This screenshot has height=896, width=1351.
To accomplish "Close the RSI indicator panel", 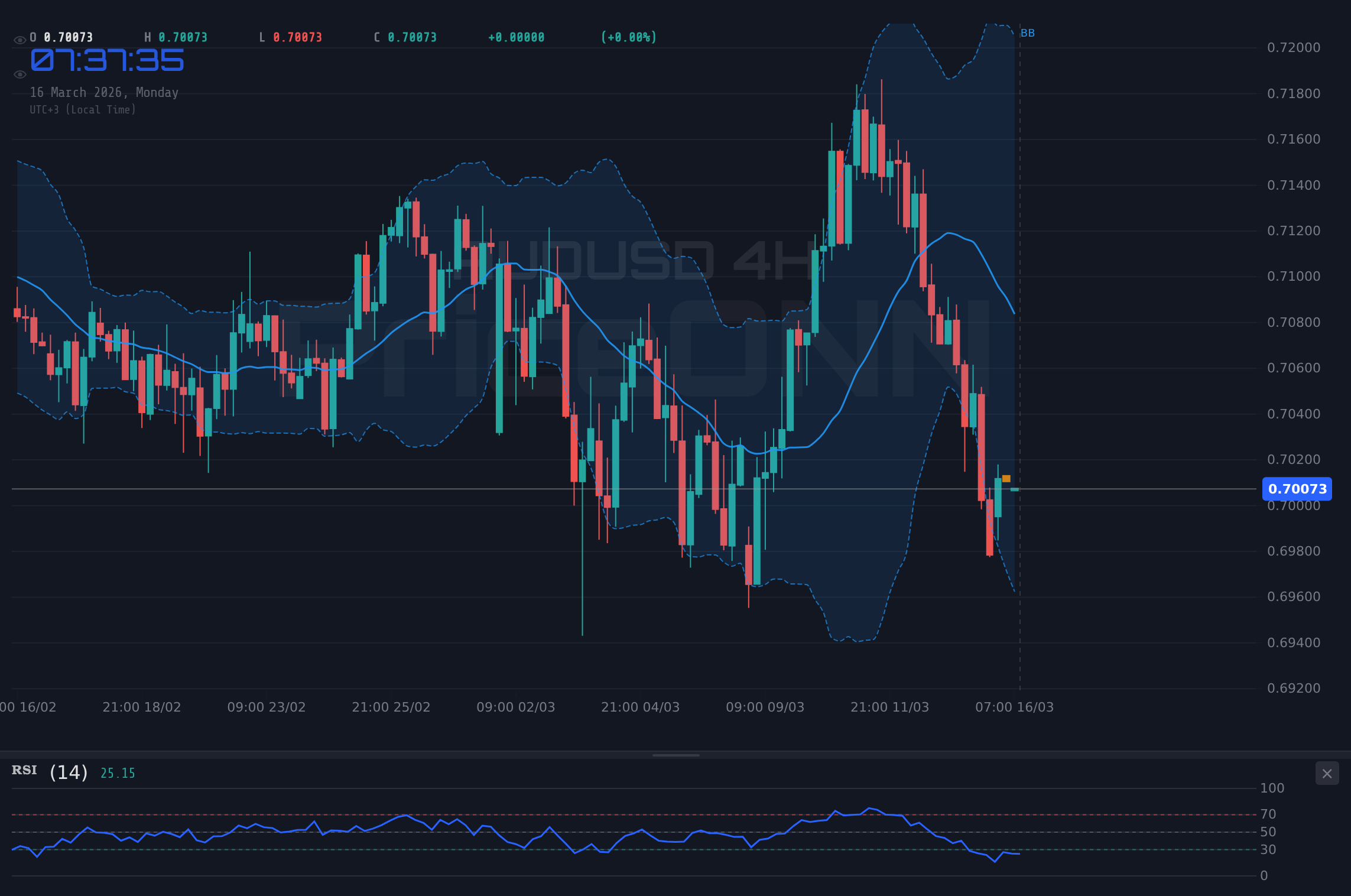I will point(1327,773).
